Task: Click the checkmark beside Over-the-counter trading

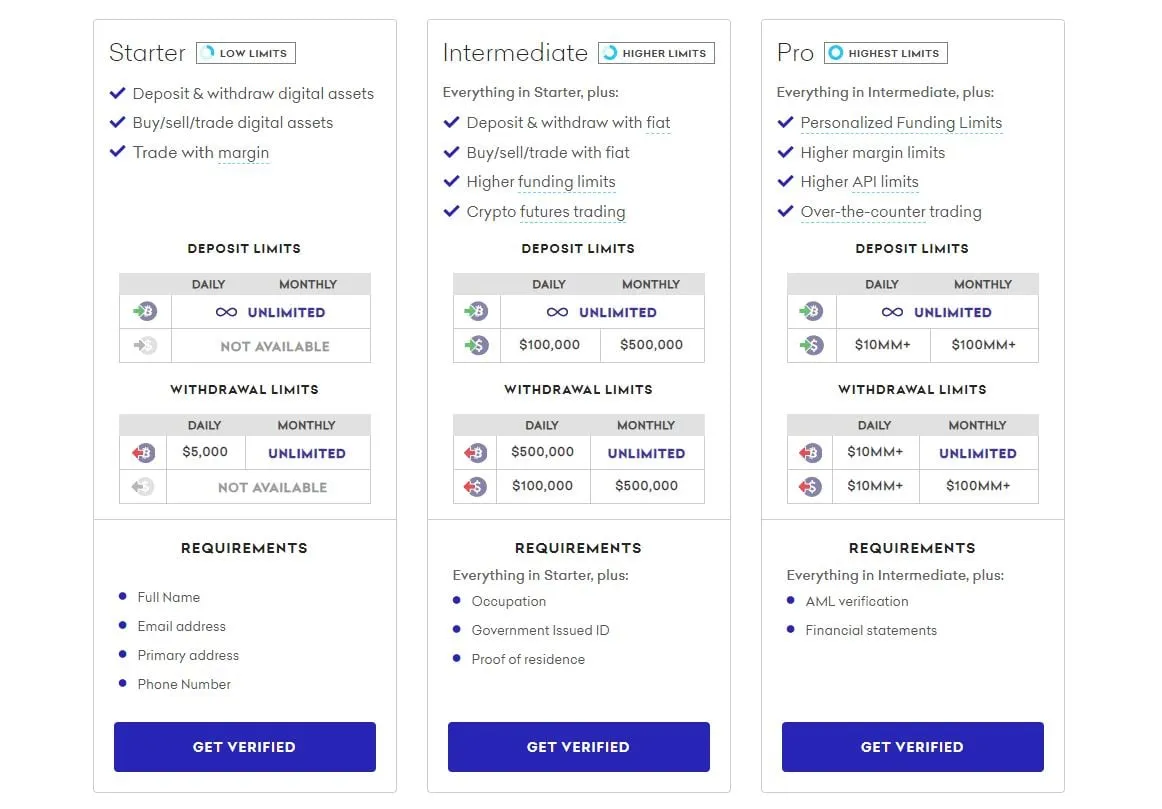Action: pos(785,211)
